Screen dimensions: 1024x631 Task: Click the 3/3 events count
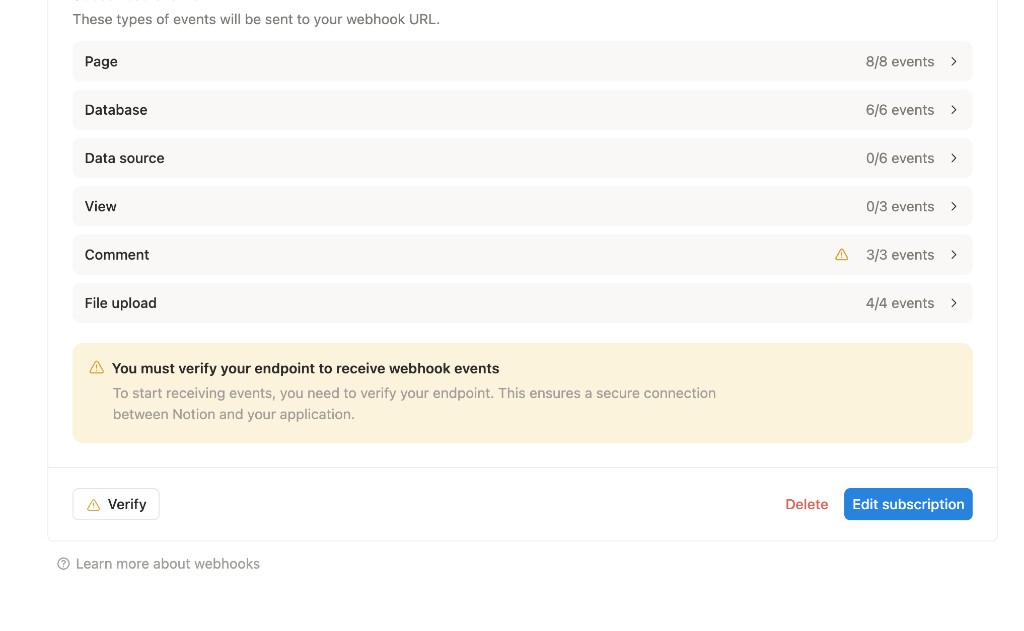coord(900,255)
